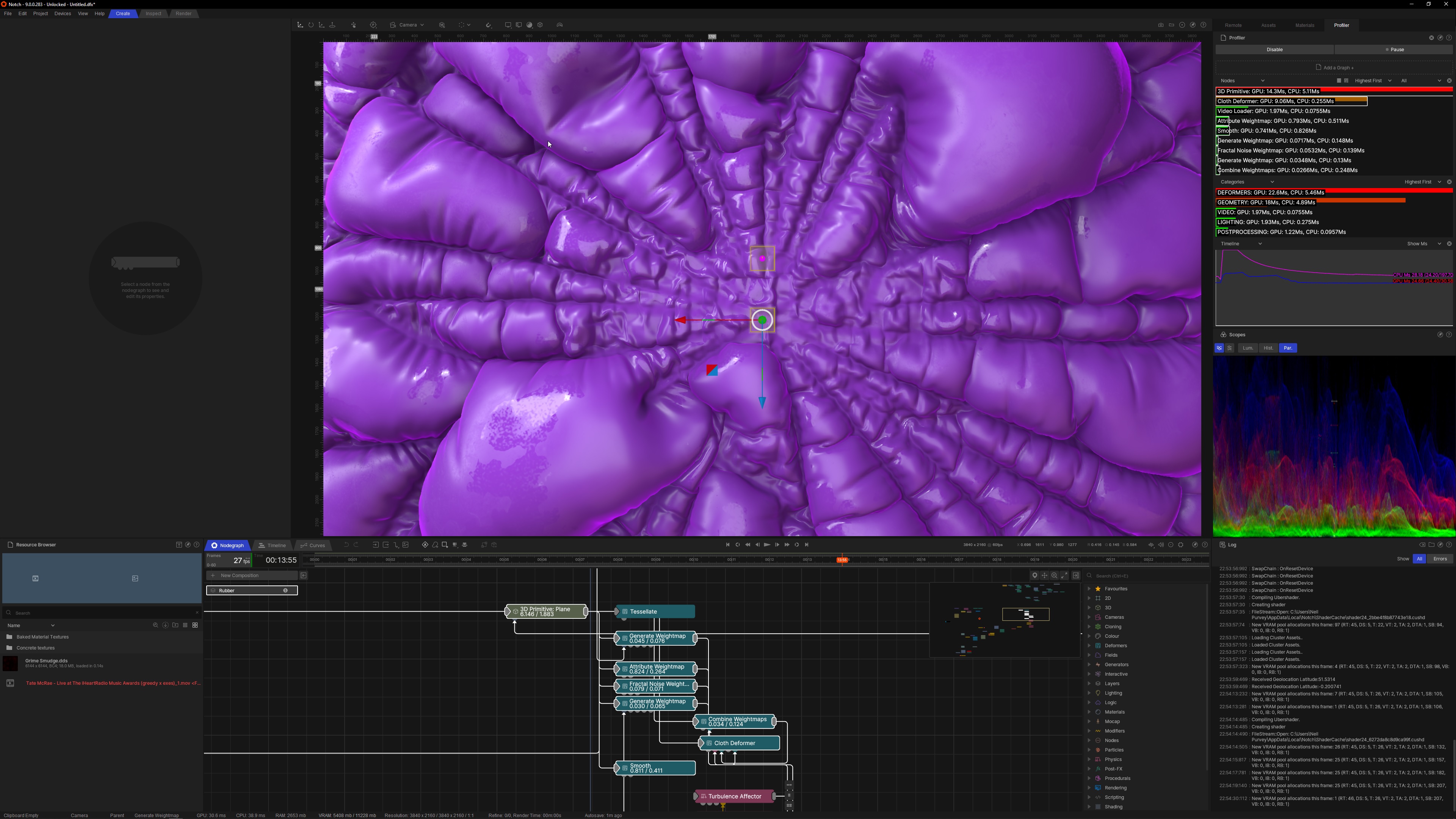Jump to the start of the timeline

[727, 545]
